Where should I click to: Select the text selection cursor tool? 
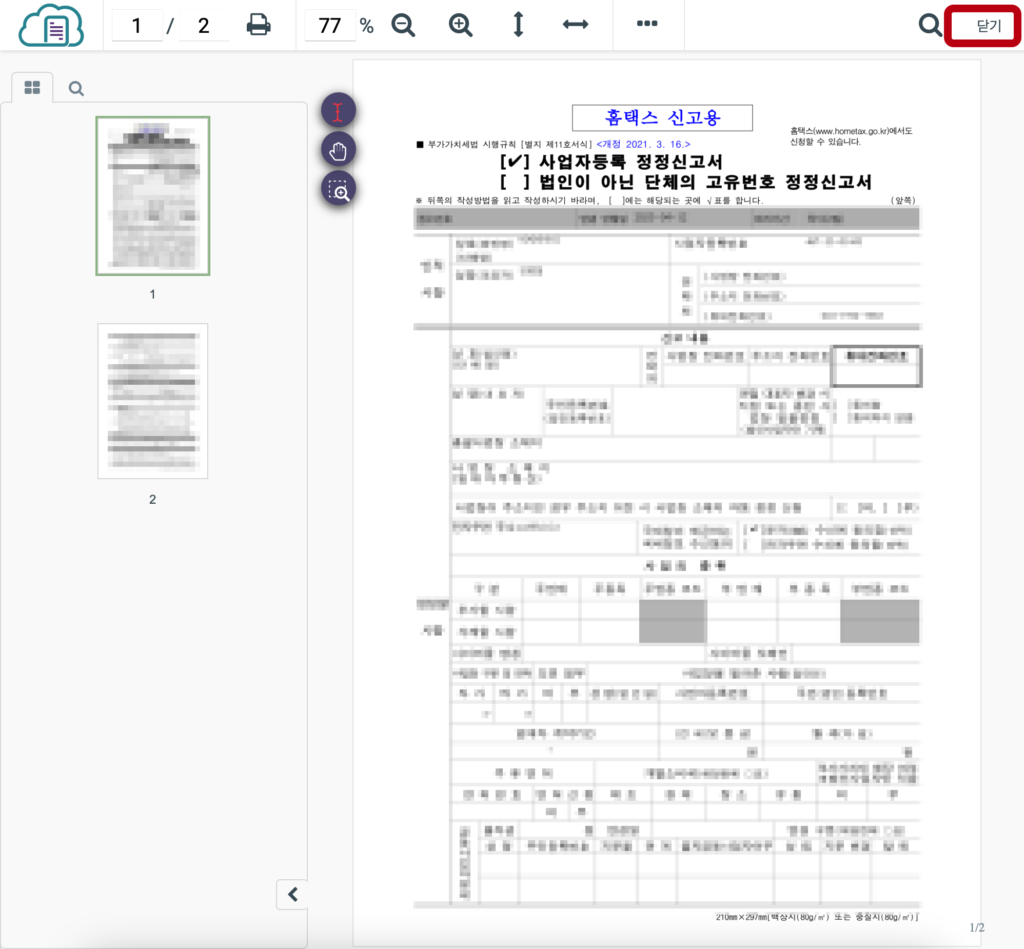338,110
